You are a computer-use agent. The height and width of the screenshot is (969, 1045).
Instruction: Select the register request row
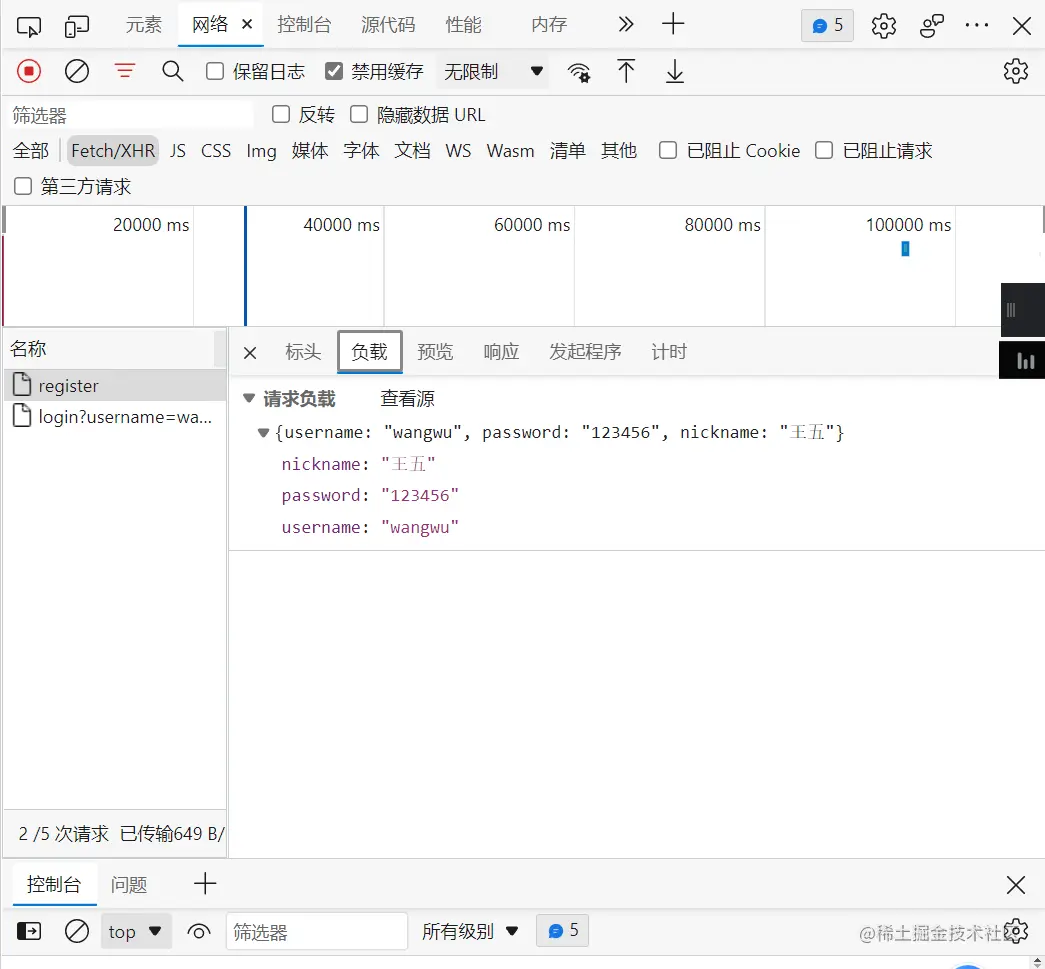[115, 385]
